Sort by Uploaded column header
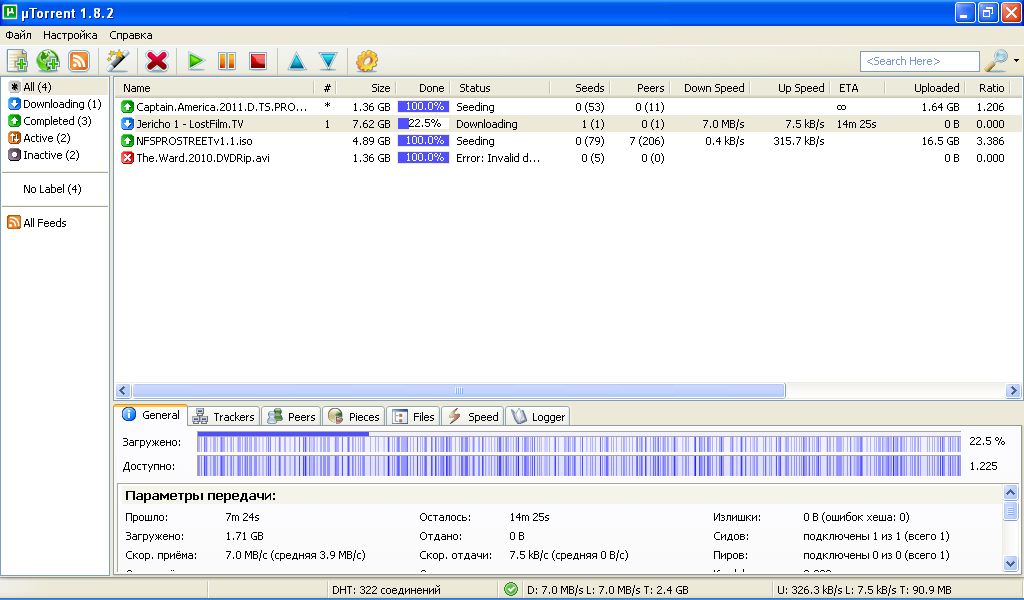This screenshot has height=600, width=1024. click(925, 88)
